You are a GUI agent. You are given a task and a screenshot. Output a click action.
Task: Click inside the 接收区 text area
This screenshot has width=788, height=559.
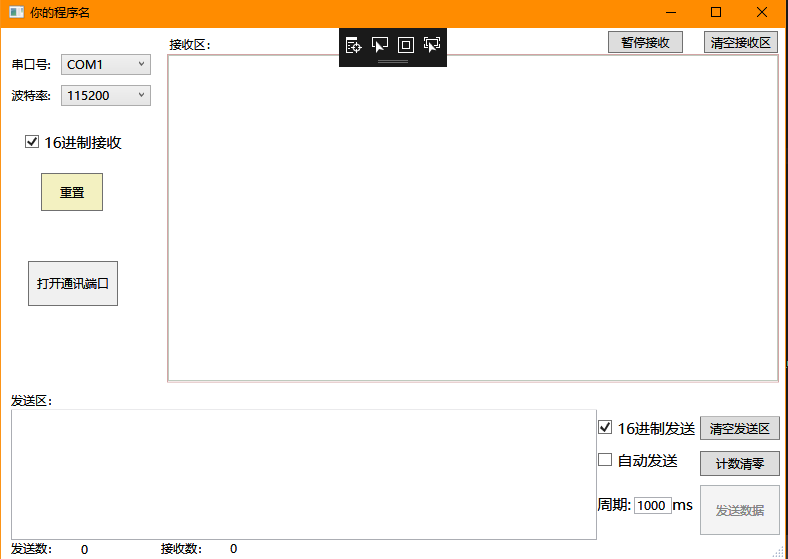point(473,218)
